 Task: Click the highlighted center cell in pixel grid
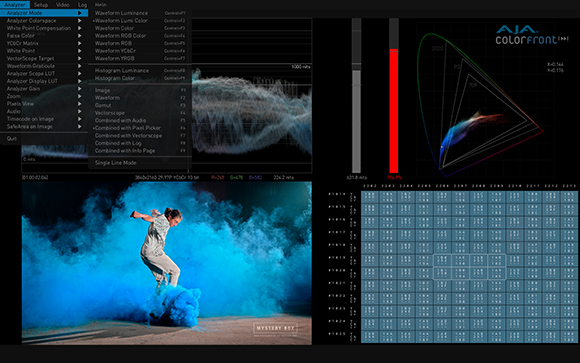469,267
